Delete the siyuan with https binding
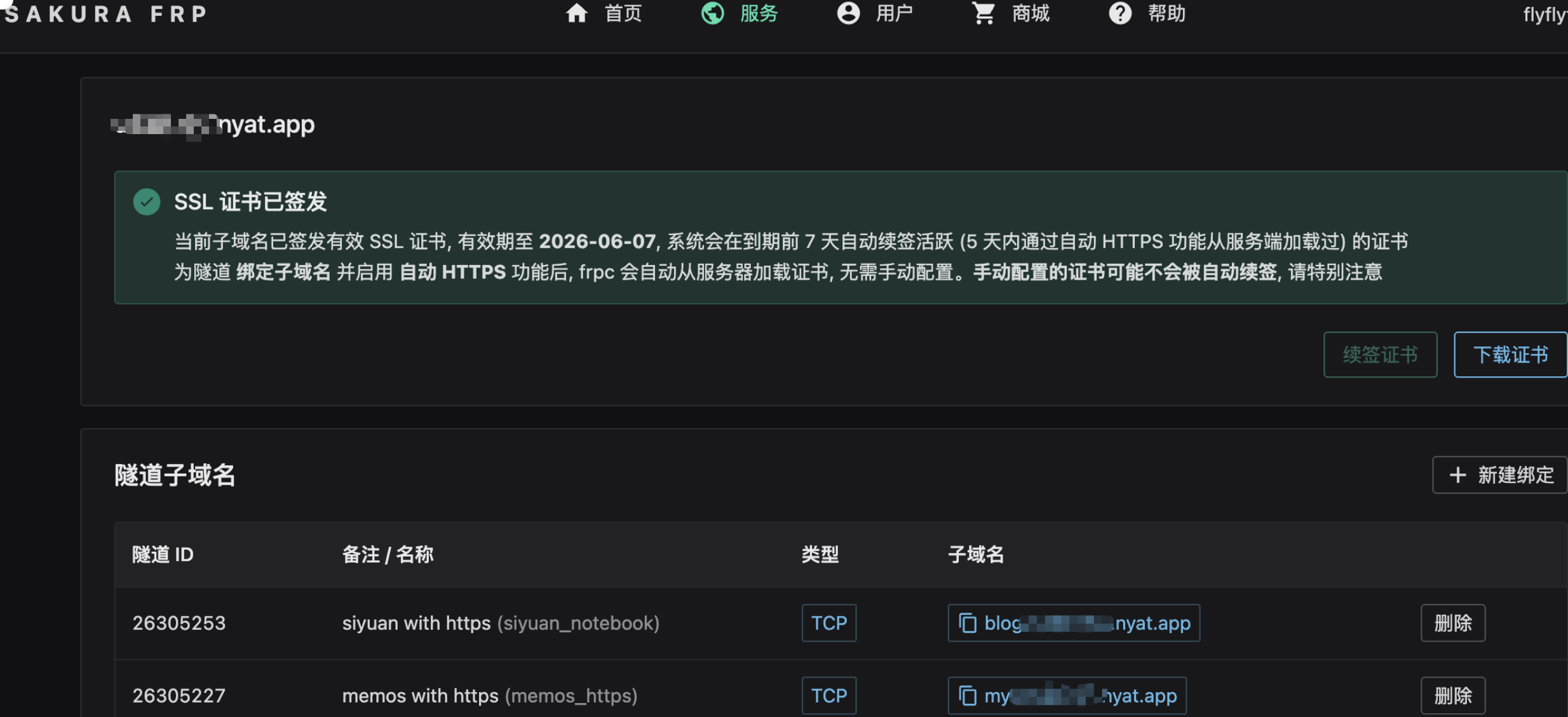Image resolution: width=1568 pixels, height=717 pixels. (x=1452, y=623)
